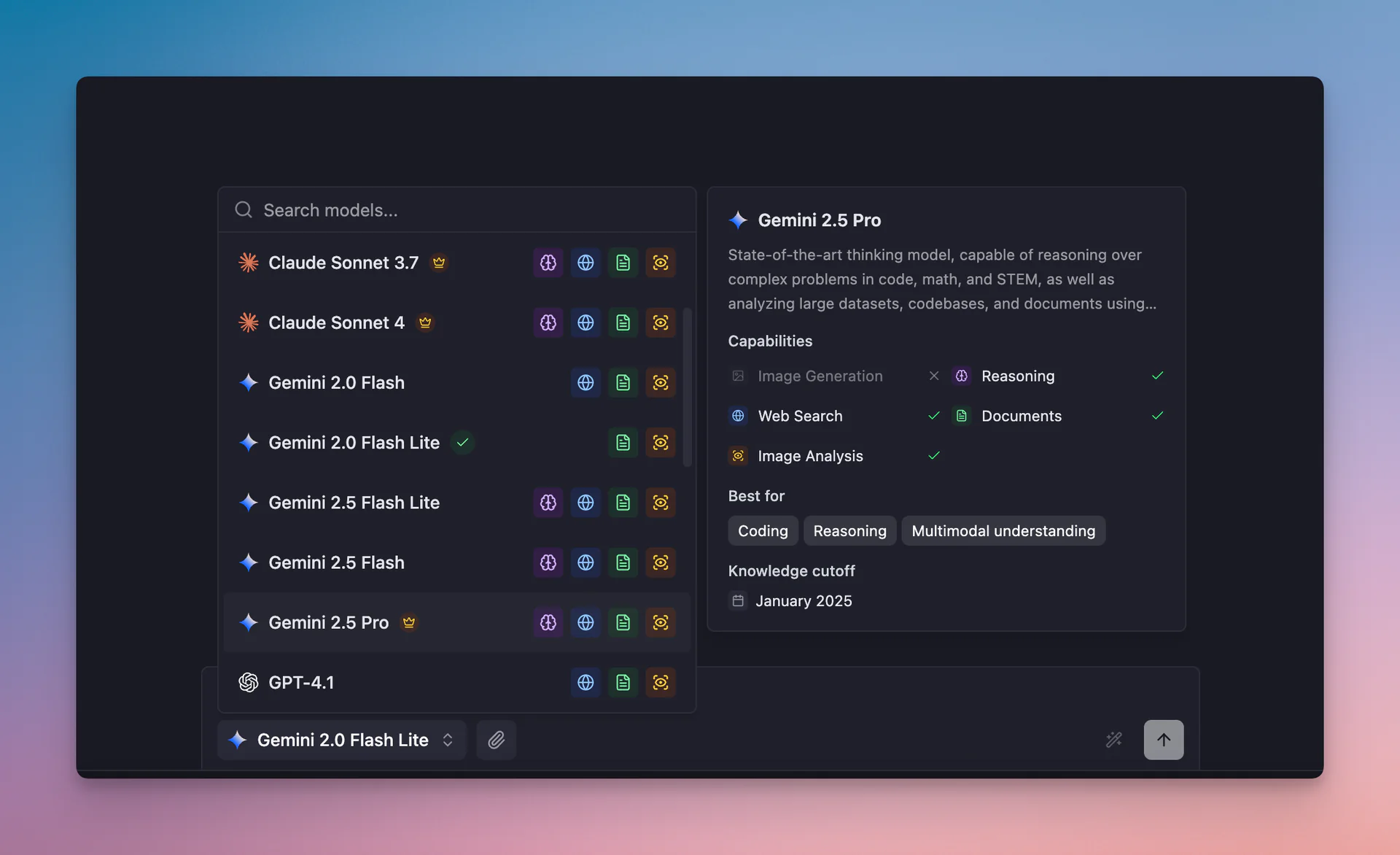The height and width of the screenshot is (855, 1400).
Task: Click the magic wand enhance prompt icon
Action: pyautogui.click(x=1113, y=740)
